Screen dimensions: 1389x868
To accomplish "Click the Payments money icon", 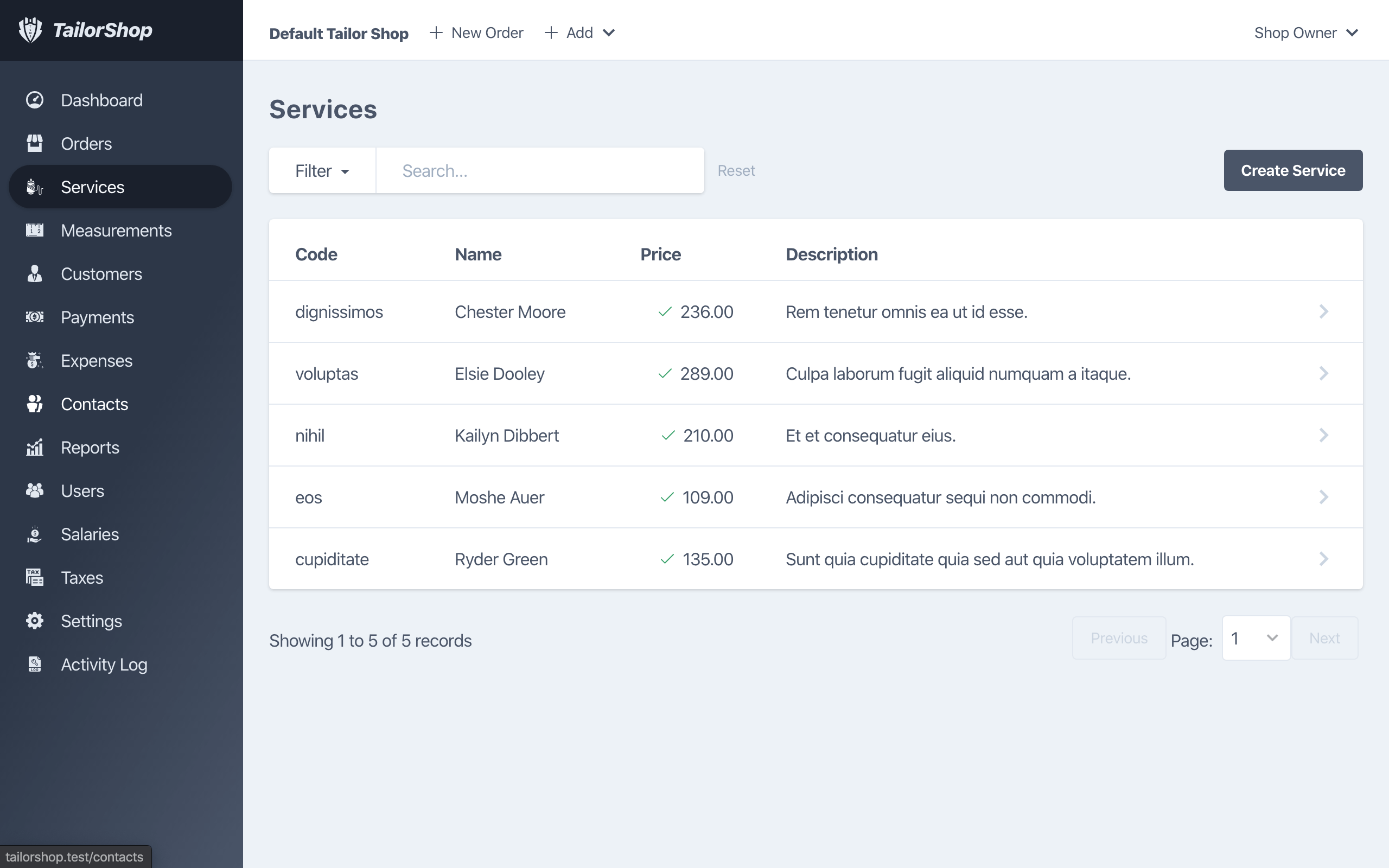I will [34, 317].
